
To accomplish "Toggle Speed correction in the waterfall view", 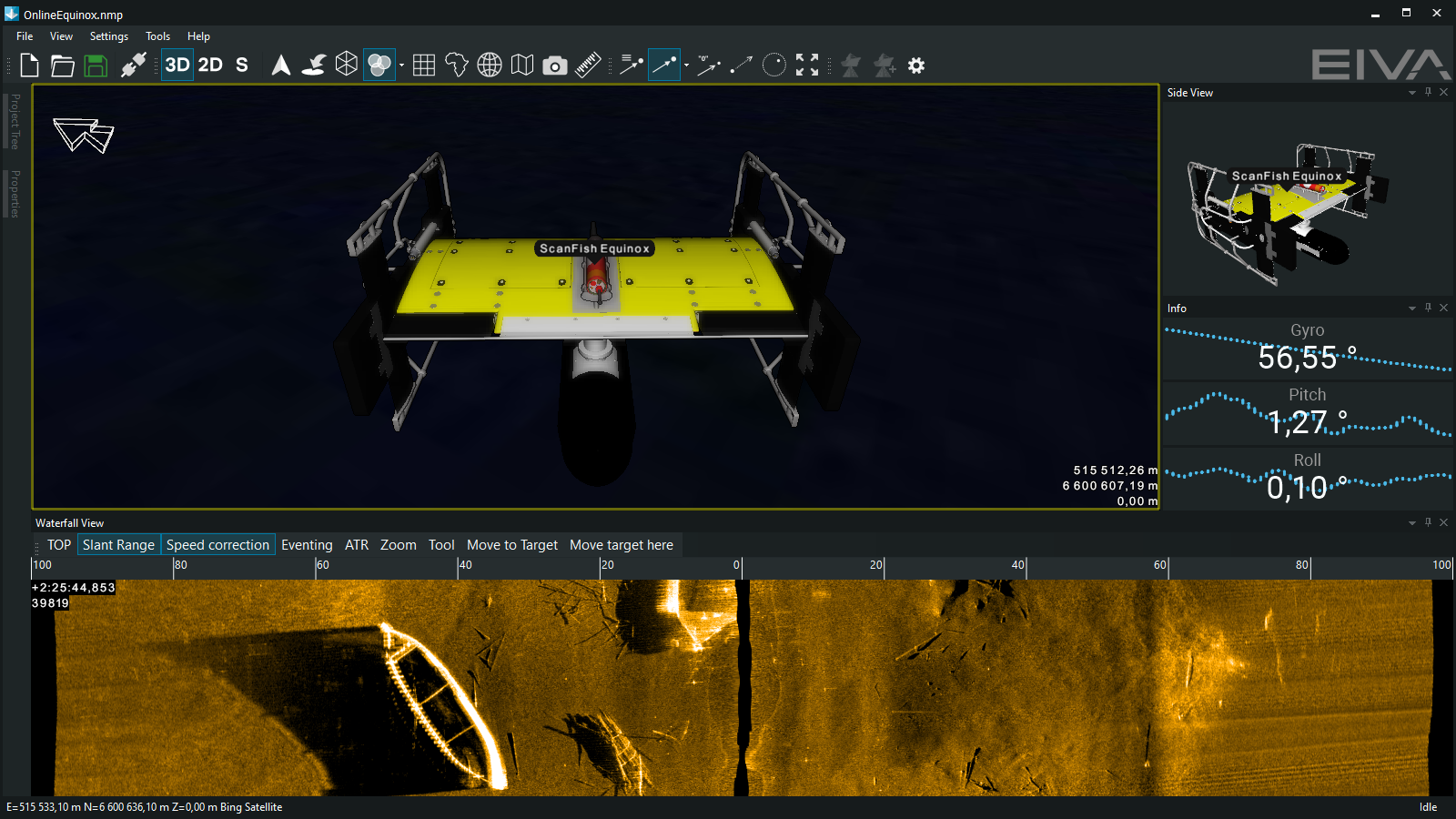I will [x=217, y=545].
